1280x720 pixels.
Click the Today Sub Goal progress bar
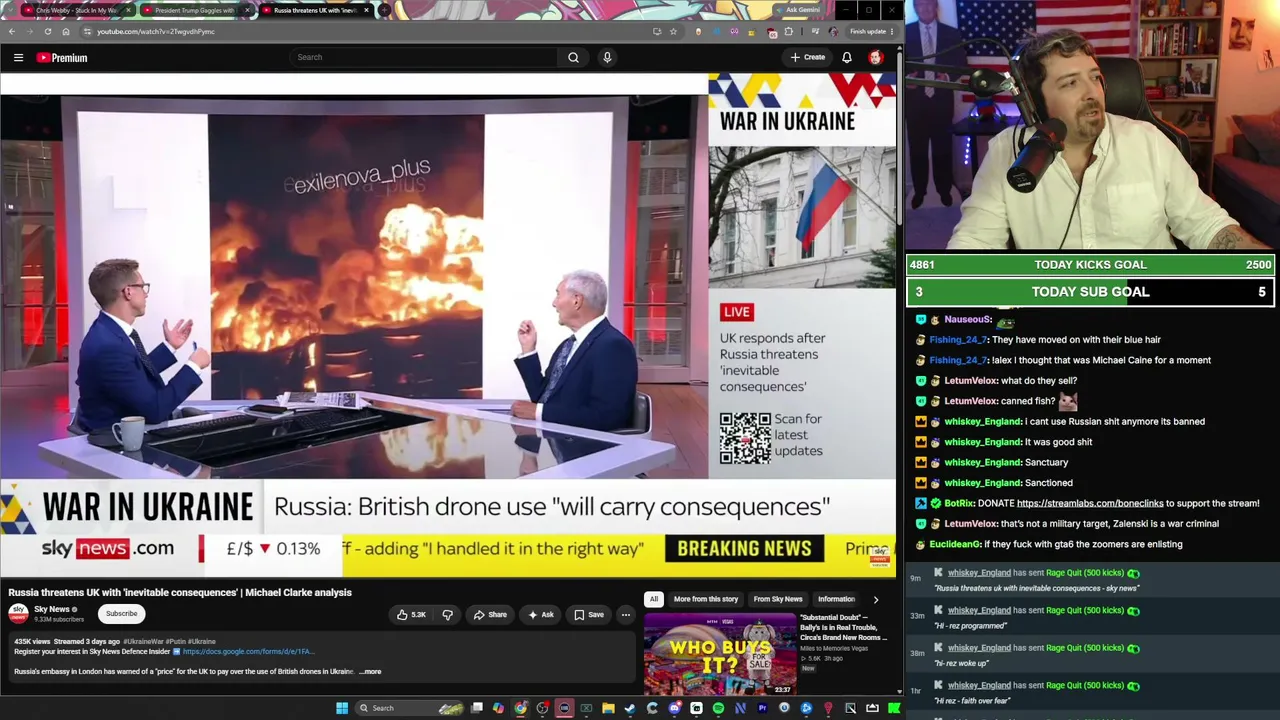pyautogui.click(x=1091, y=292)
